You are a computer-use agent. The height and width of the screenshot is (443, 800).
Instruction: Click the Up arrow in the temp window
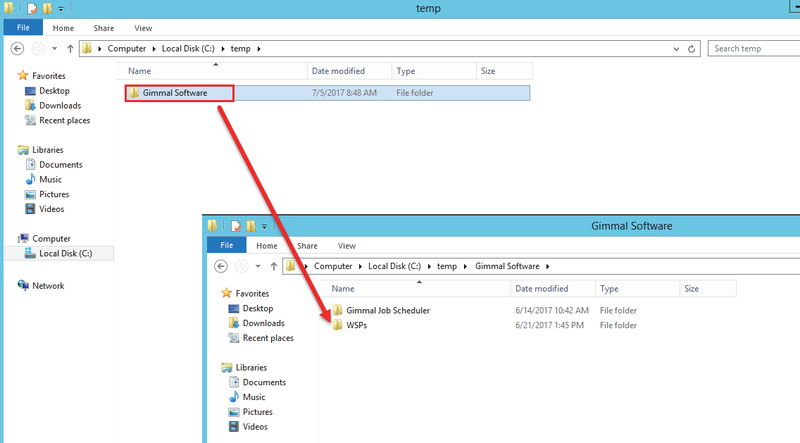(70, 48)
